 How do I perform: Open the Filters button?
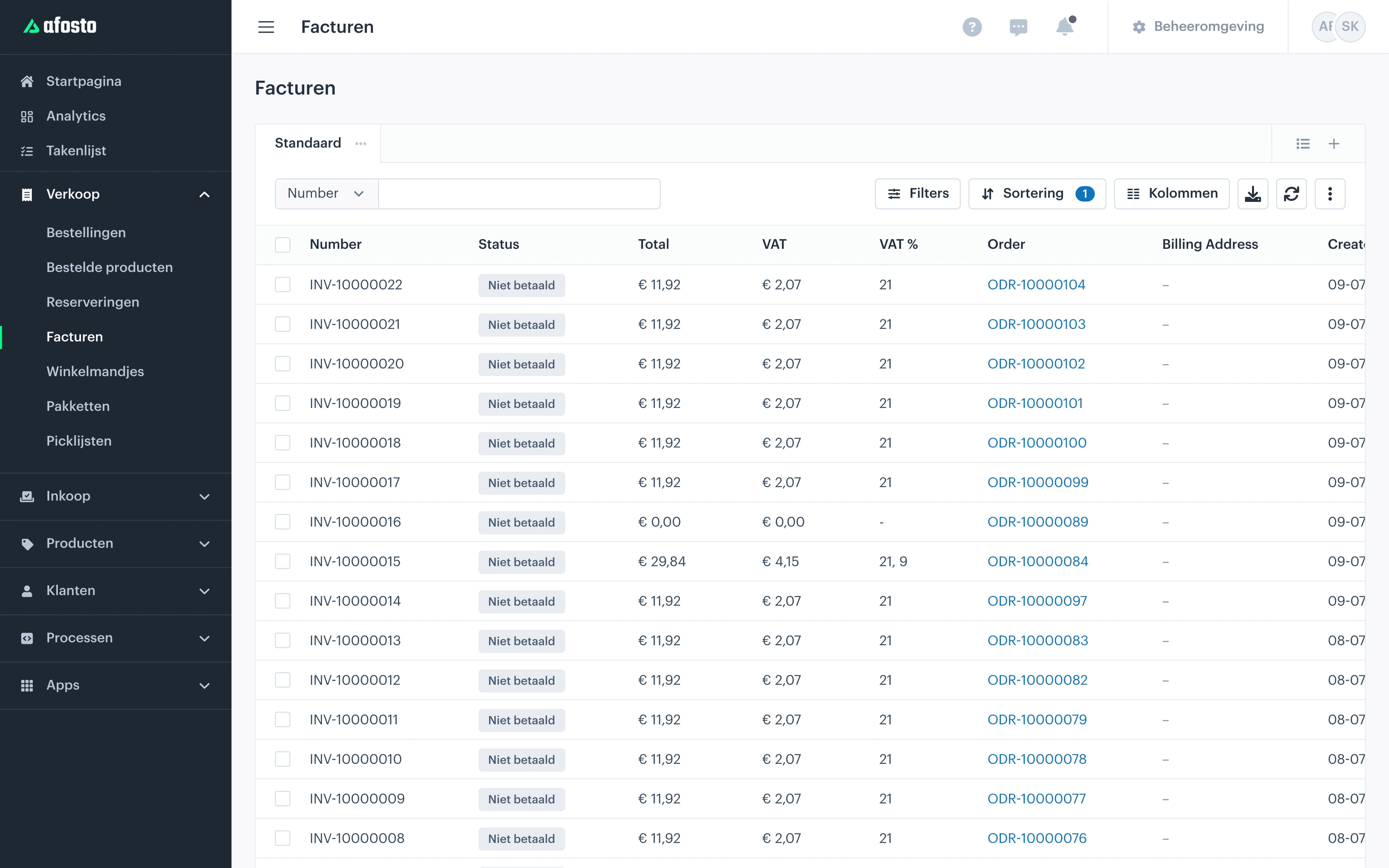click(x=917, y=194)
